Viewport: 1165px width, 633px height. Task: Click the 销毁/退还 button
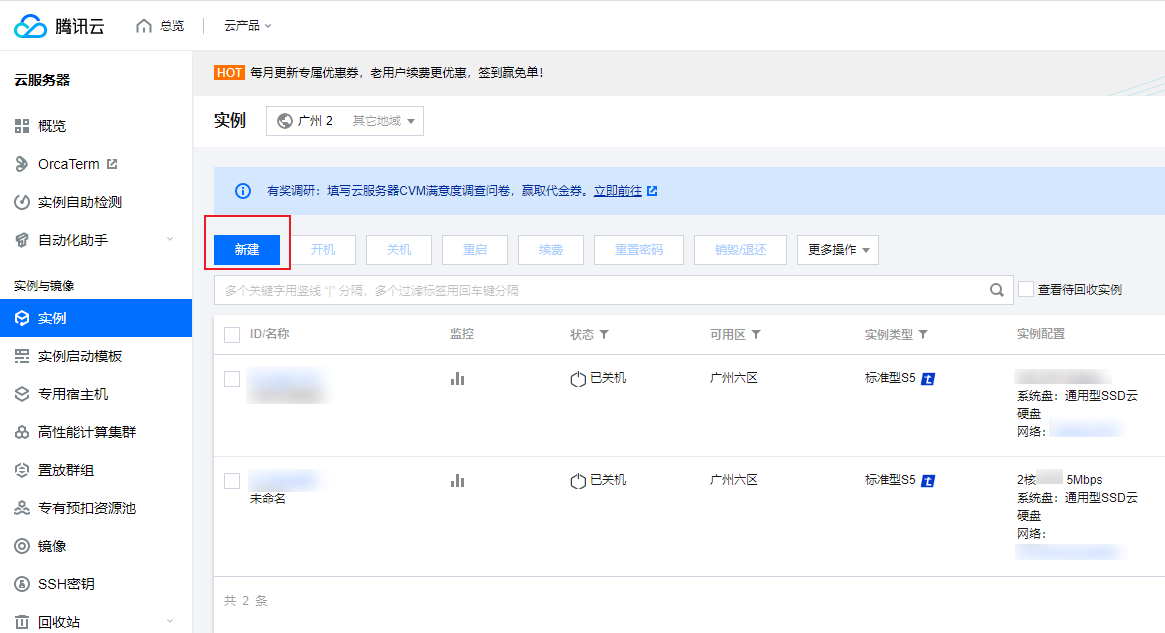click(740, 250)
